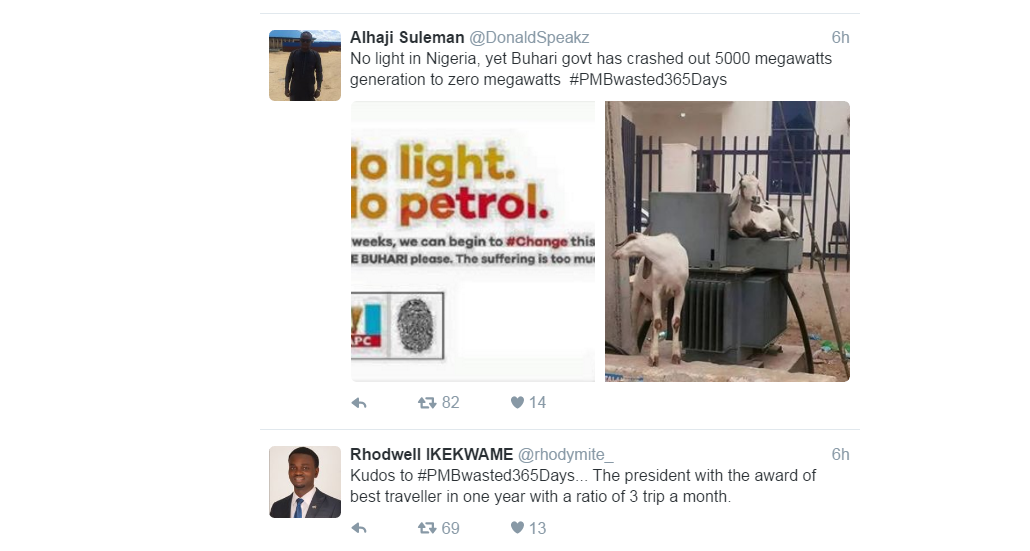Open #PMBwasted365Days hashtag in Rhodwell's tweet
This screenshot has width=1030, height=551.
(496, 475)
